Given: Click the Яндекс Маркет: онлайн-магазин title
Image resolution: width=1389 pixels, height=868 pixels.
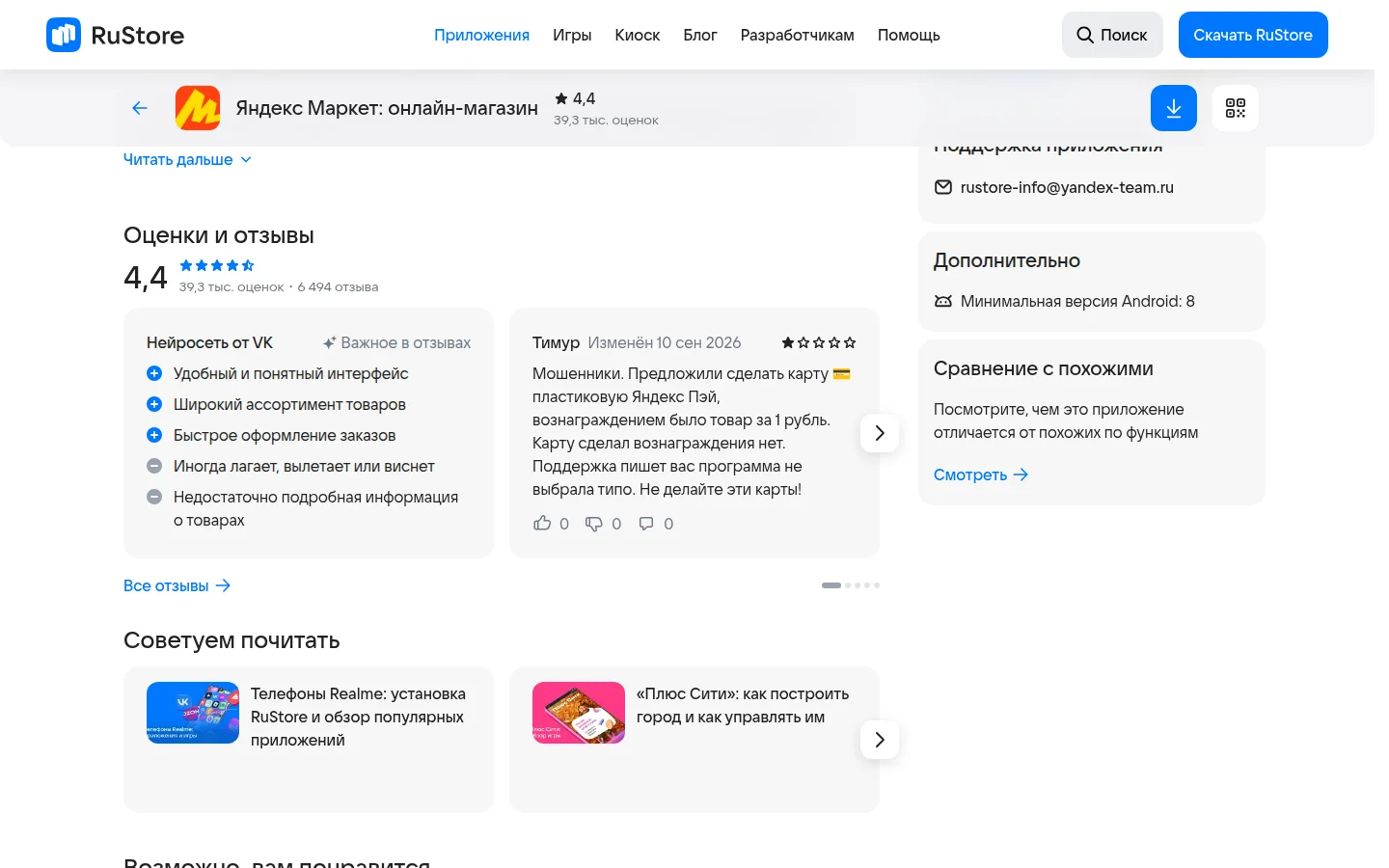Looking at the screenshot, I should 387,108.
